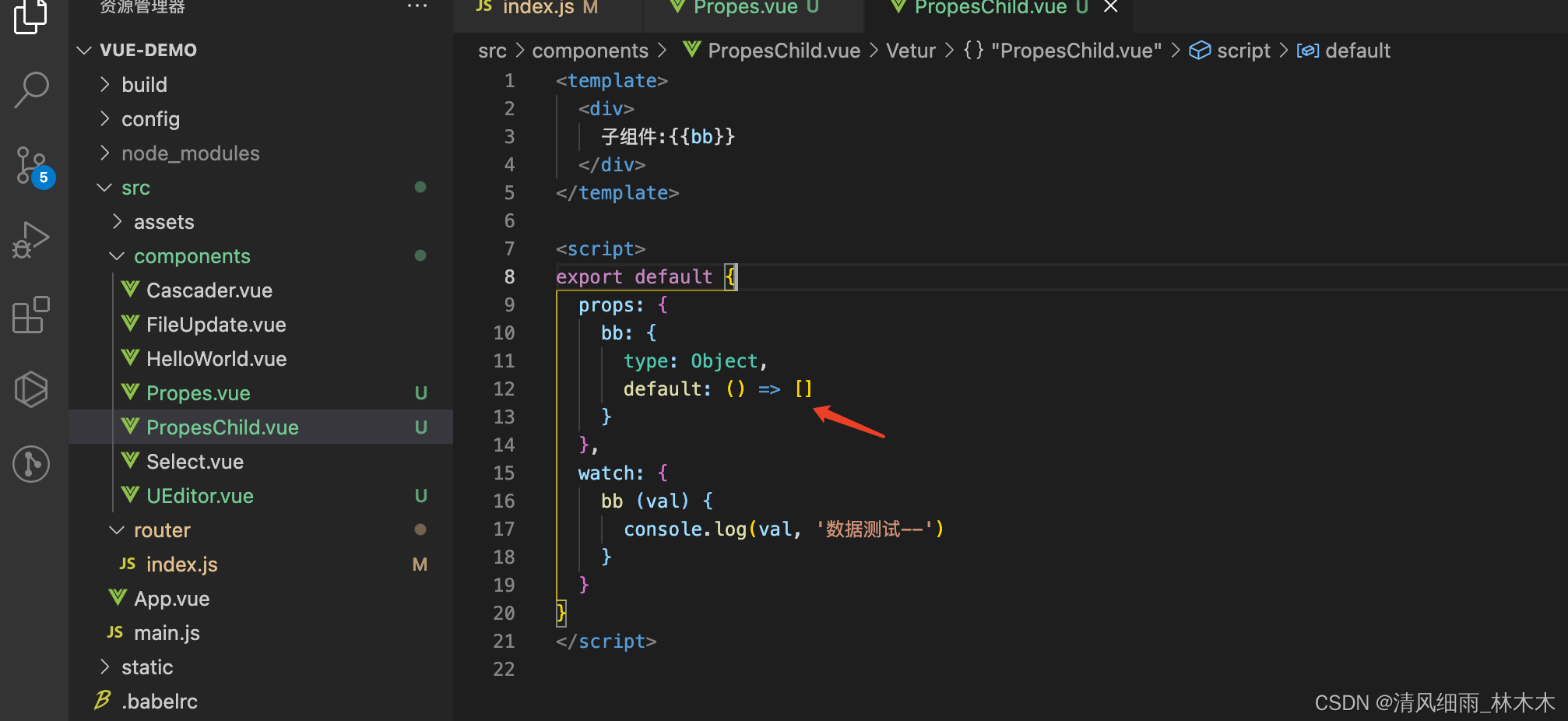Click the "PropesChild.vue" object breadcrumb segment
Image resolution: width=1568 pixels, height=721 pixels.
(1076, 51)
